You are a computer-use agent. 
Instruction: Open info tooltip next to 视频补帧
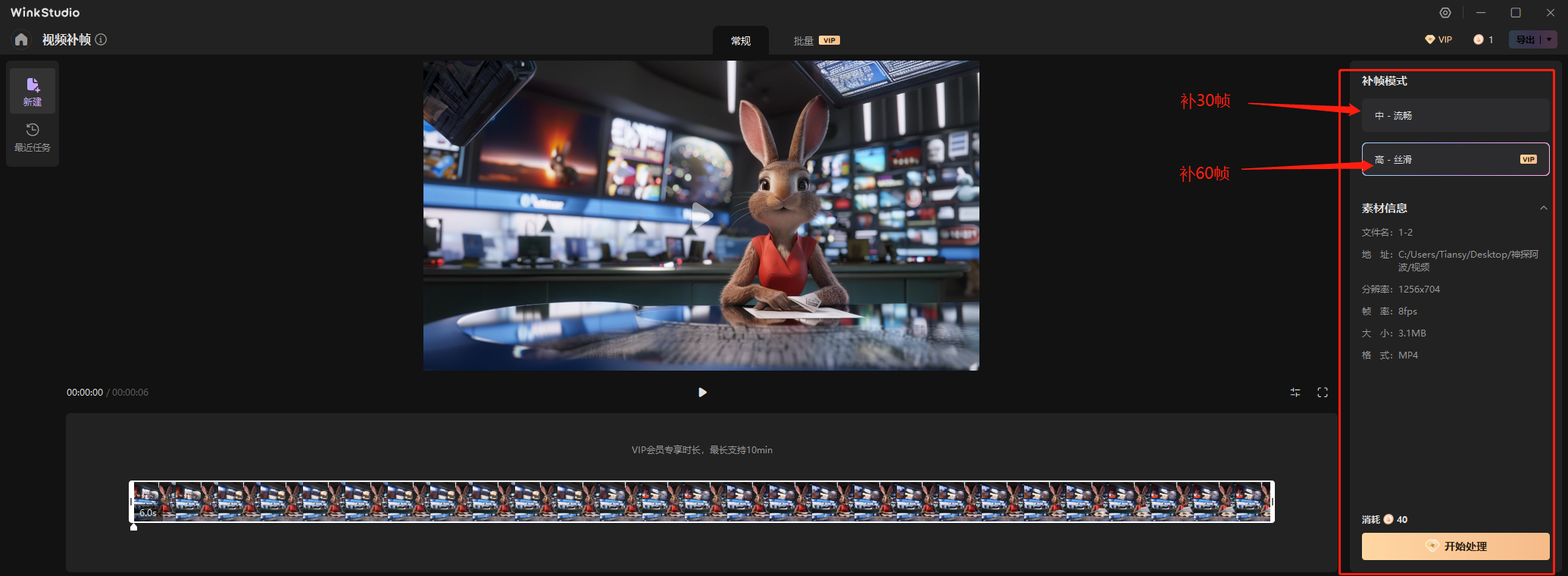pyautogui.click(x=101, y=39)
